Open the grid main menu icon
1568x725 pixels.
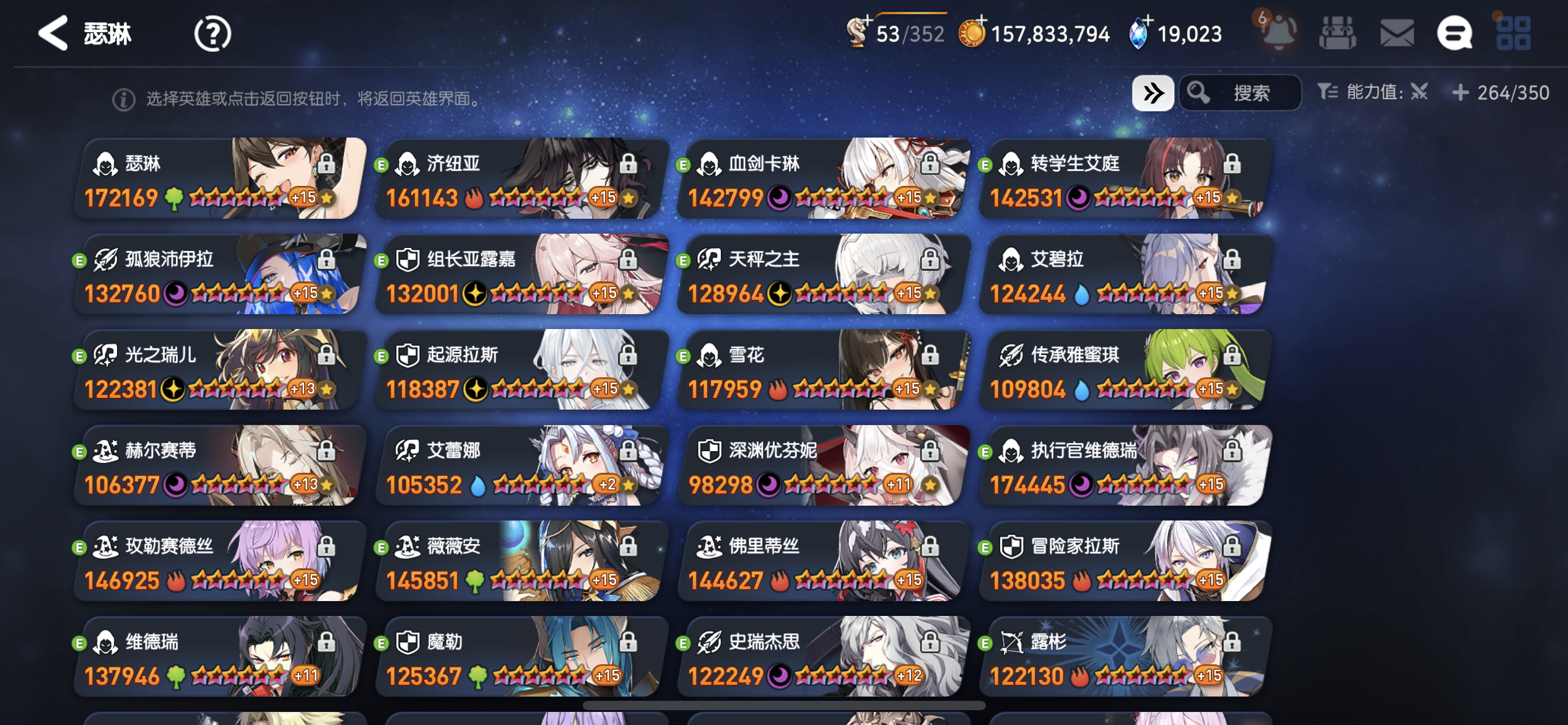click(x=1514, y=33)
